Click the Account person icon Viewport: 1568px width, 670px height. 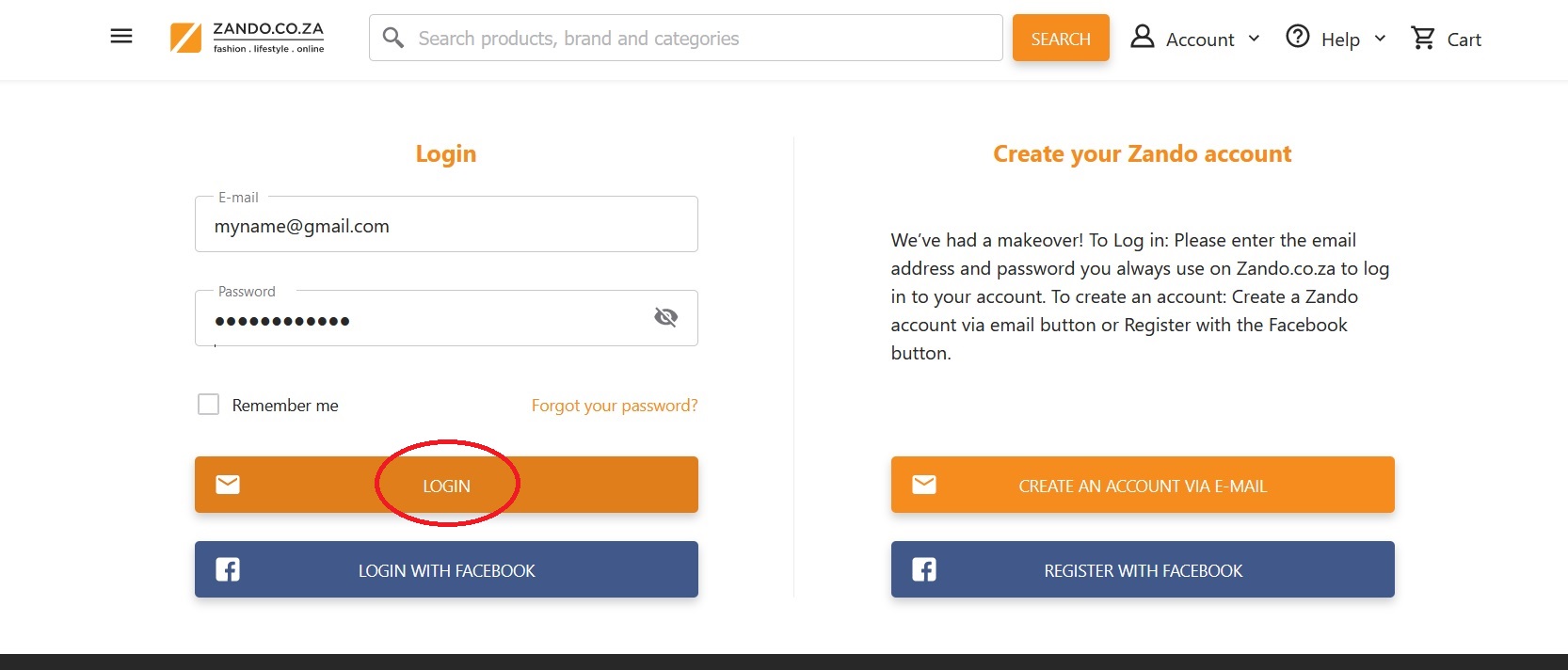[1142, 37]
